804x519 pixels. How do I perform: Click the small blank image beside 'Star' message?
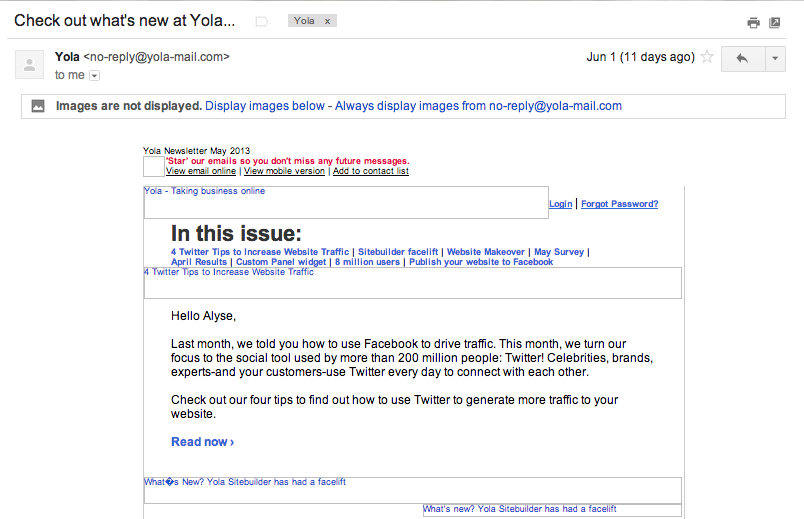tap(153, 167)
